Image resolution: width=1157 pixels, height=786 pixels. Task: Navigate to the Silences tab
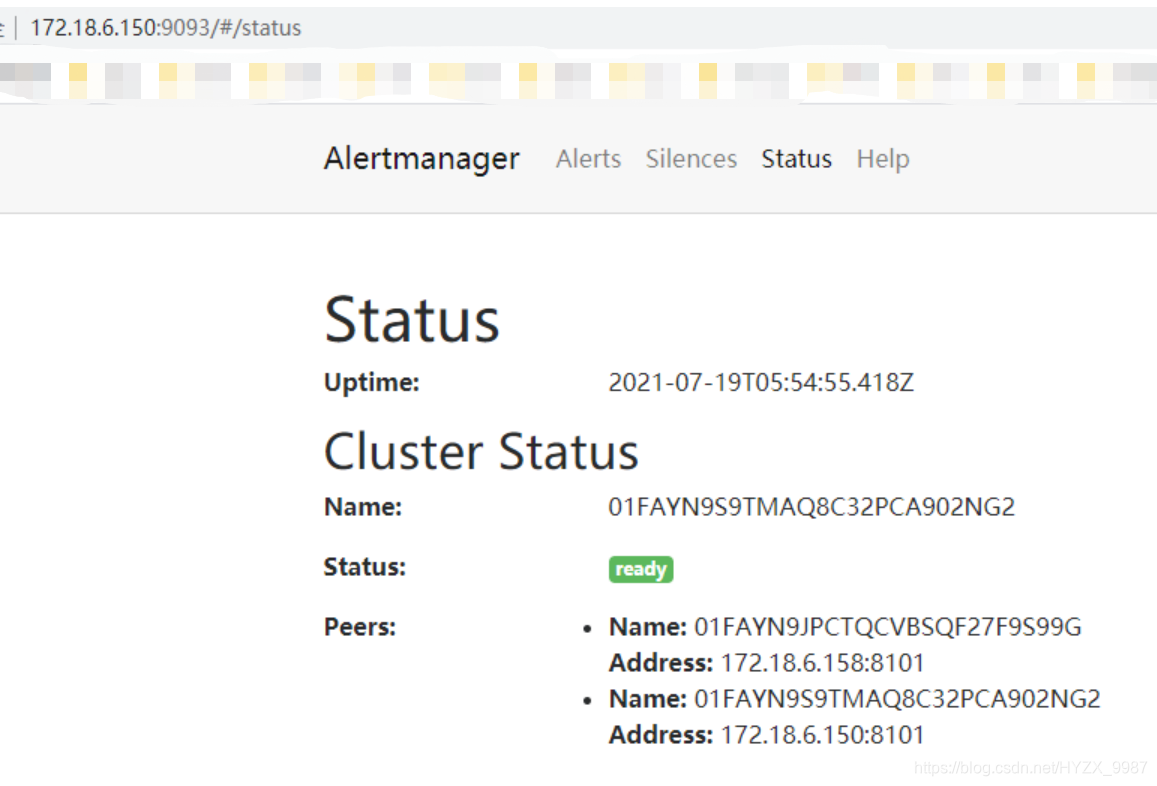(x=691, y=158)
